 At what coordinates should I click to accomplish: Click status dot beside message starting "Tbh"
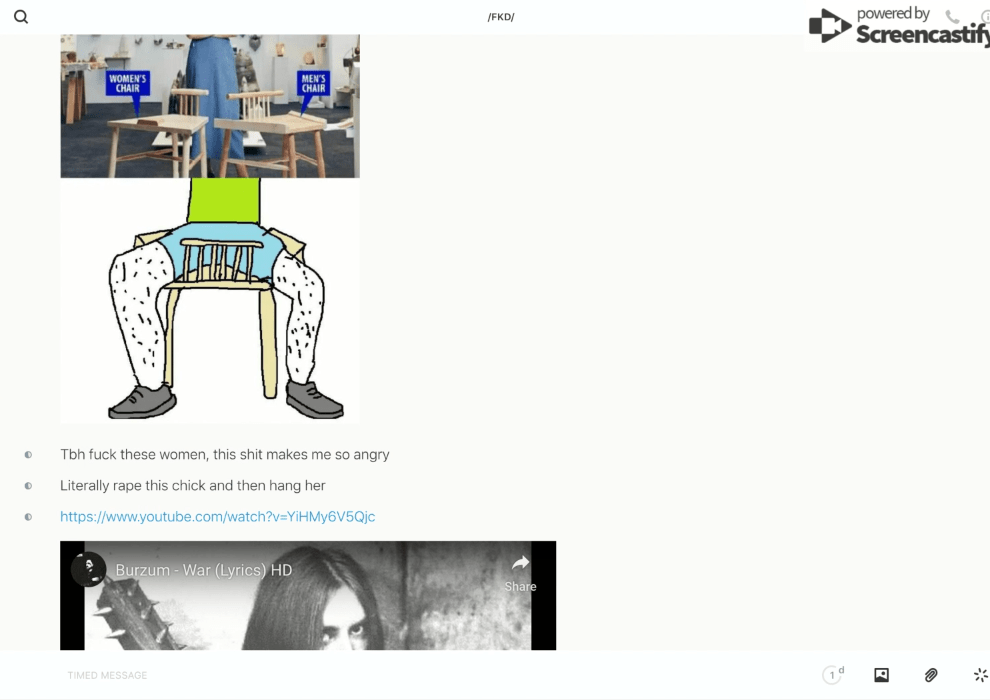coord(28,455)
